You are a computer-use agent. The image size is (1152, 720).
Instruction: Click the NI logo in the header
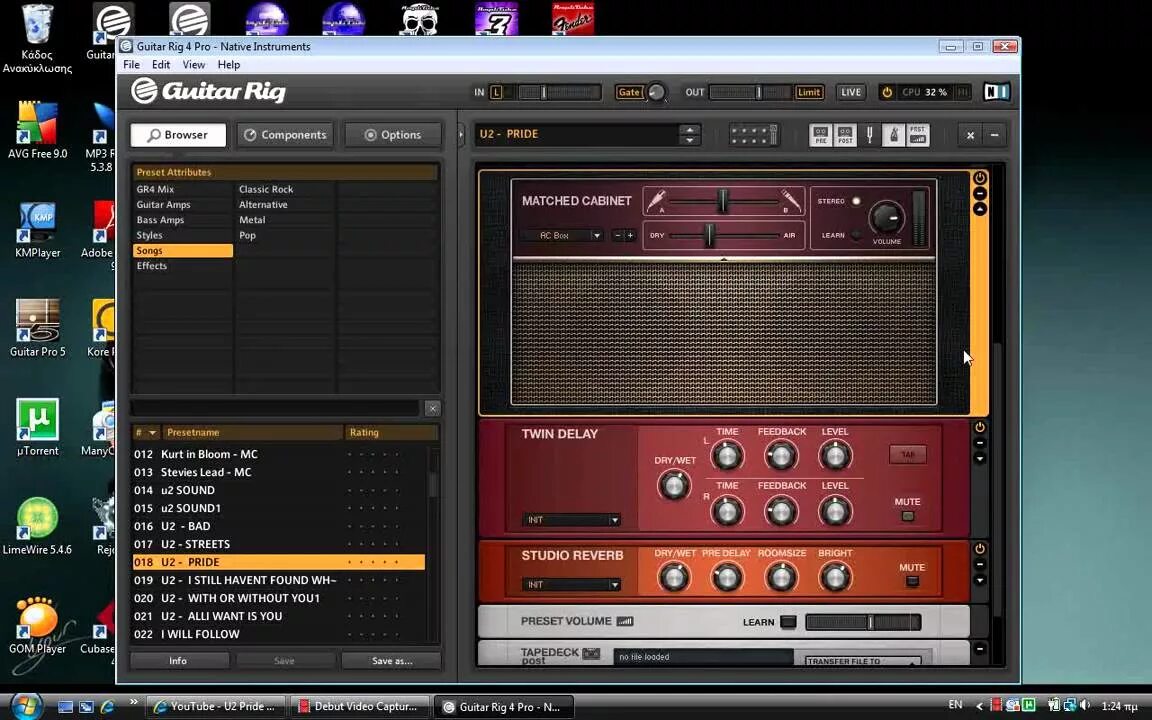pos(996,92)
